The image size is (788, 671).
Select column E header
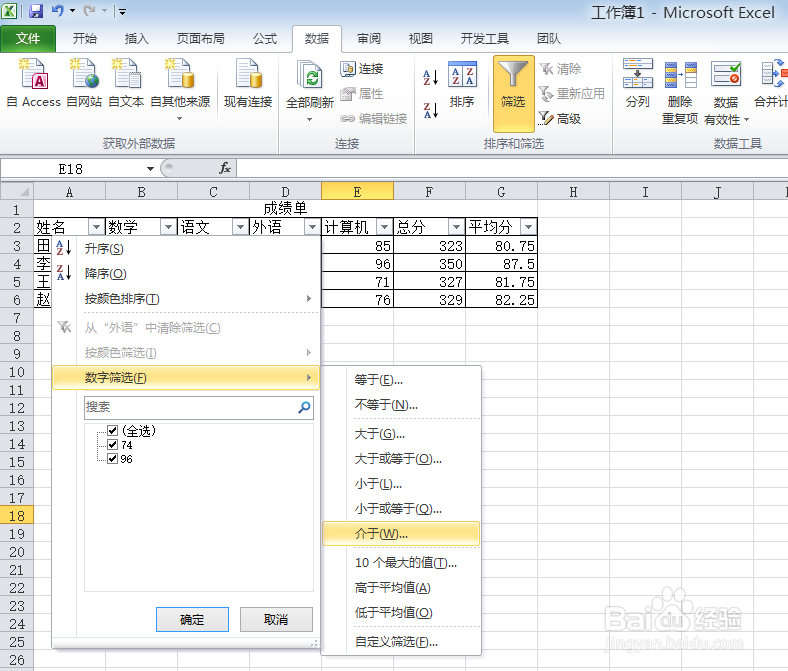click(357, 191)
